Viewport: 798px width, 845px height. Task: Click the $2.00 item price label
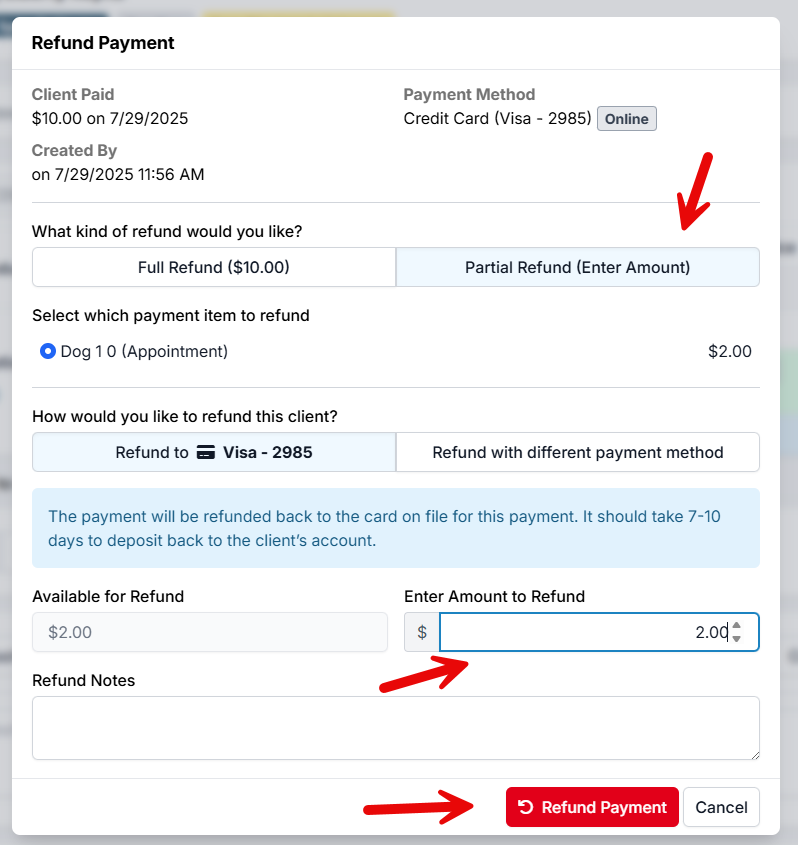(729, 352)
